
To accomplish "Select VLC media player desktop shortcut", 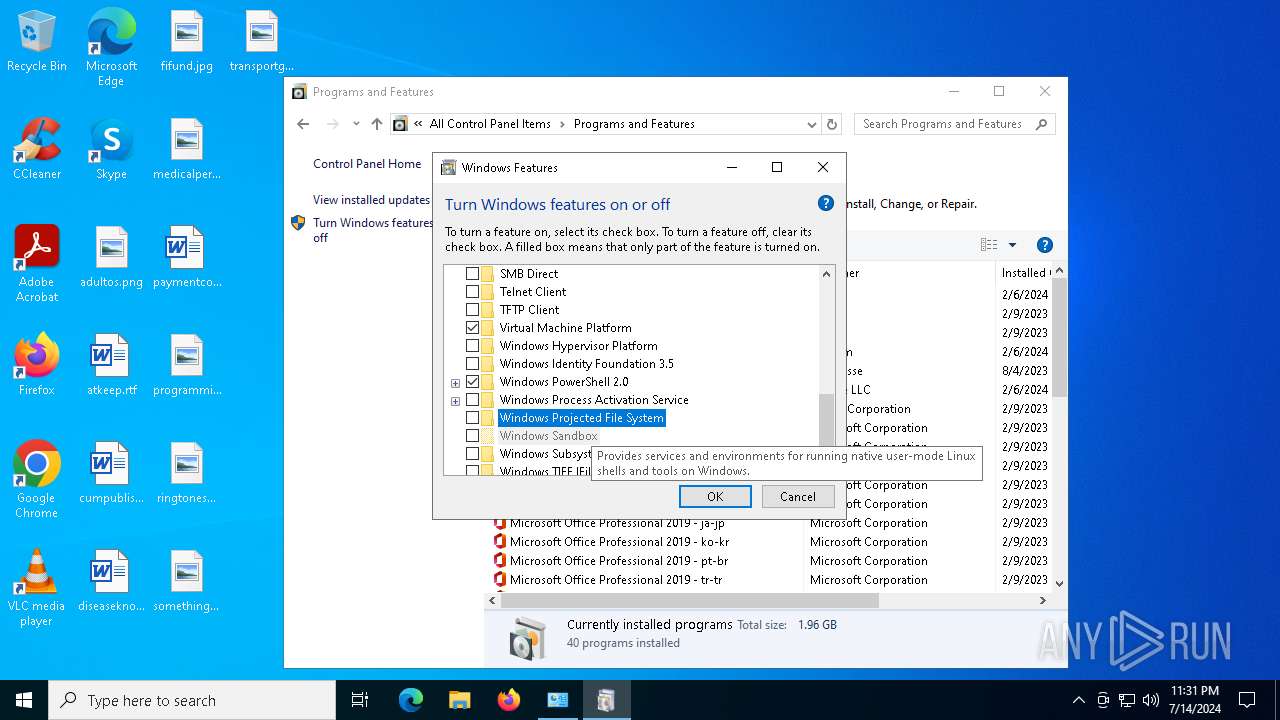I will point(37,588).
